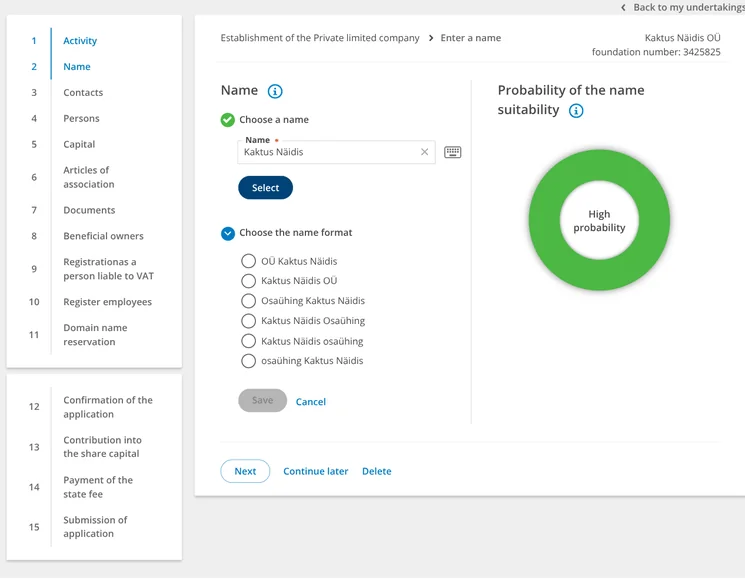Clear the Name field with the X
The width and height of the screenshot is (745, 581).
[x=424, y=152]
